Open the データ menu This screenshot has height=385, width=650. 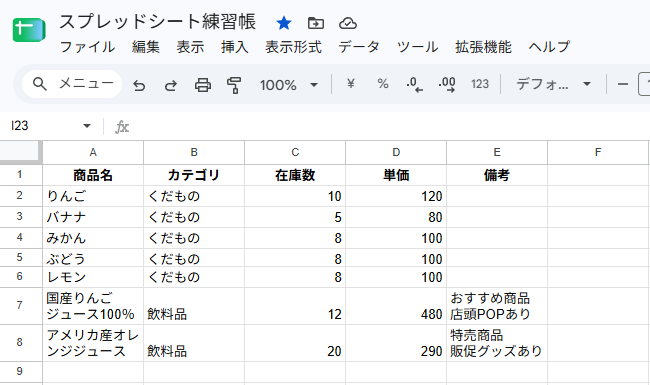point(359,47)
